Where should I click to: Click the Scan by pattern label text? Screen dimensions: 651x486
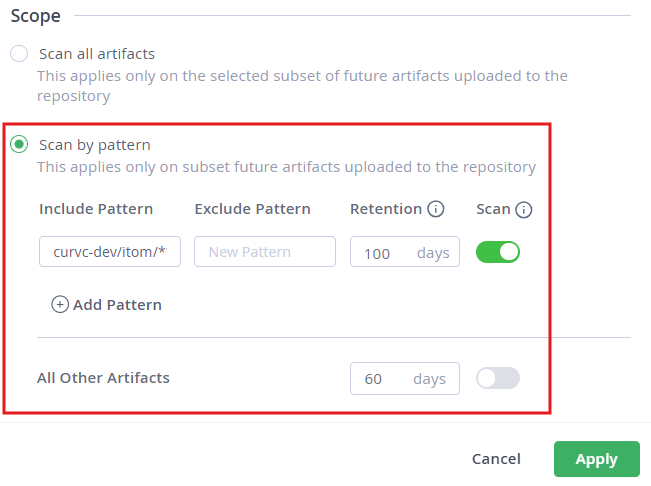pyautogui.click(x=94, y=145)
